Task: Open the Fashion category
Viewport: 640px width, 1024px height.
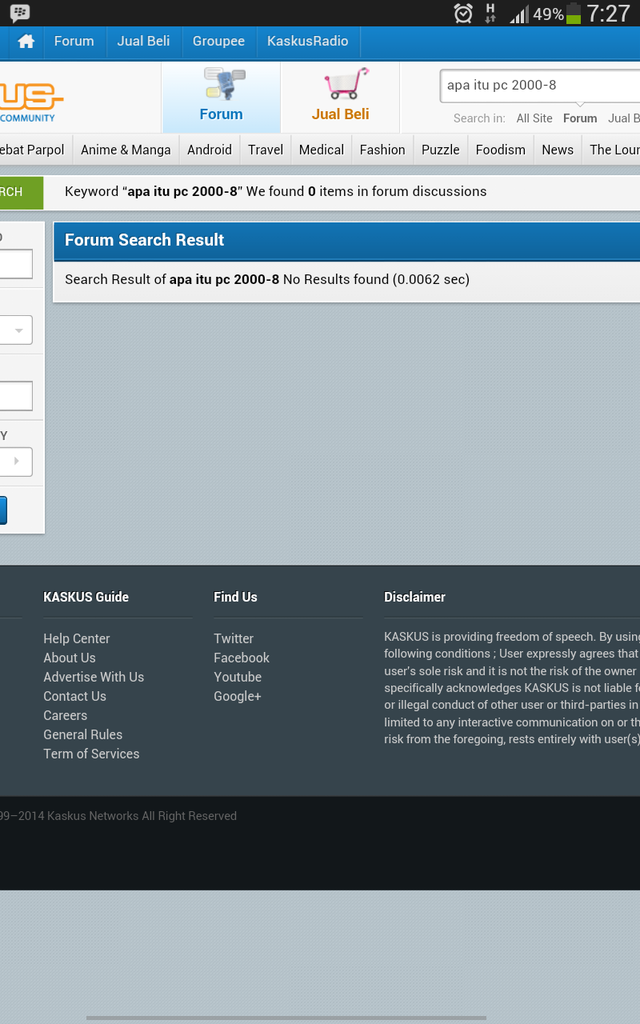Action: point(383,150)
